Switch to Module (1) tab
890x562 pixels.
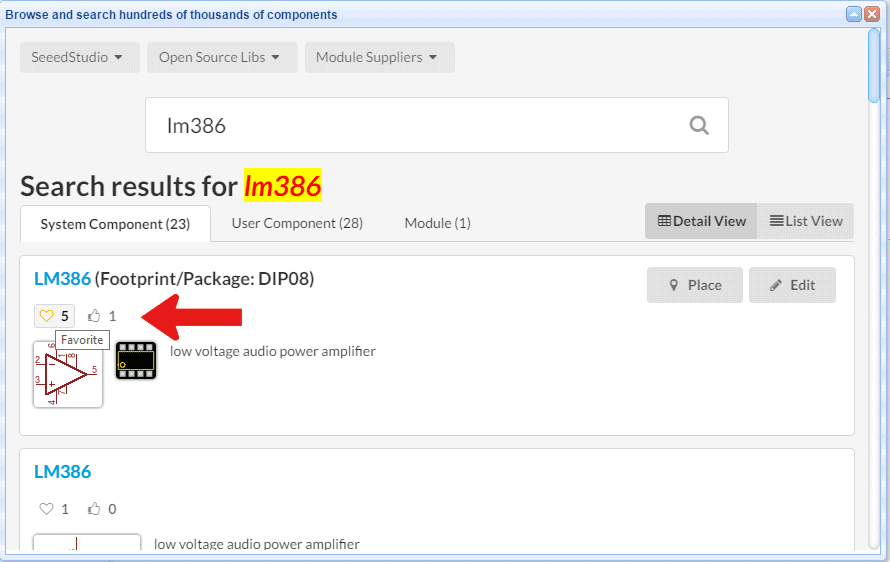438,223
